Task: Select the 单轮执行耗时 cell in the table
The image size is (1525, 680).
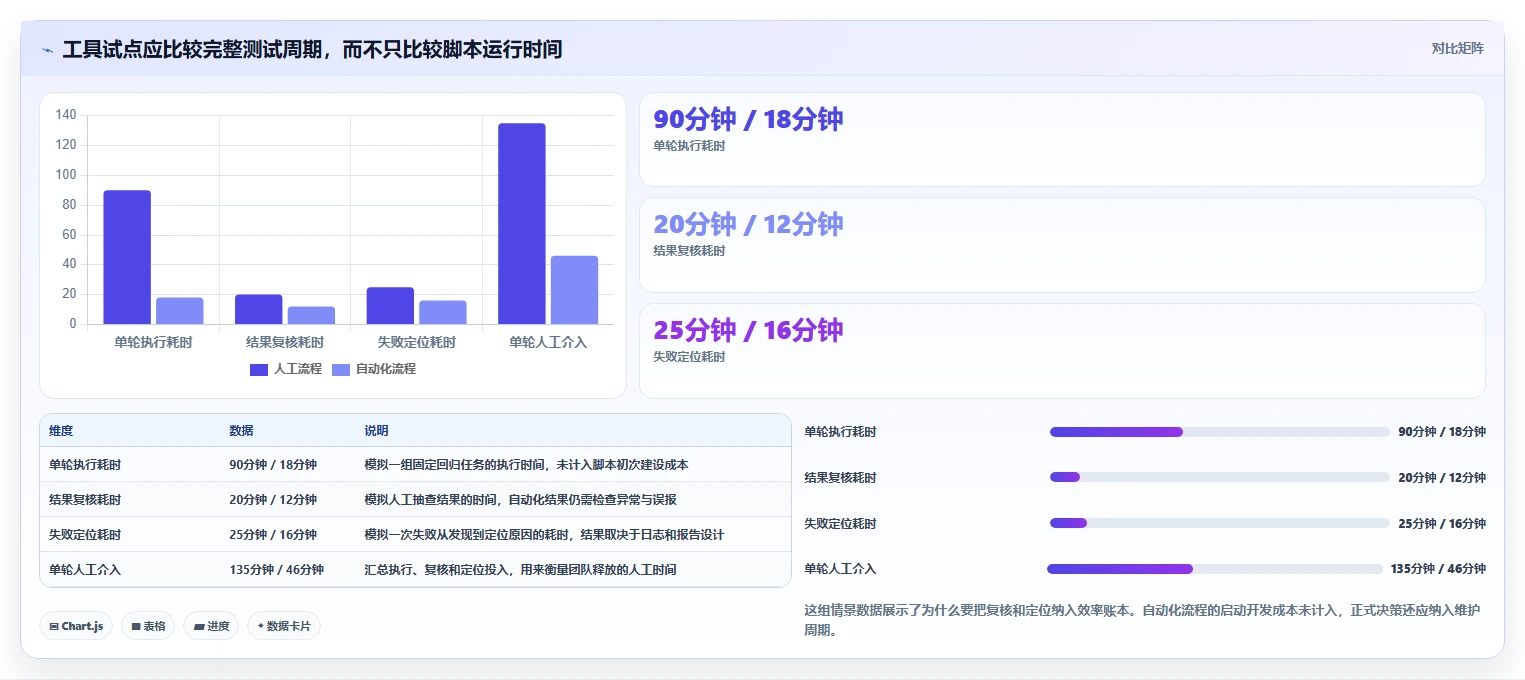Action: 85,465
